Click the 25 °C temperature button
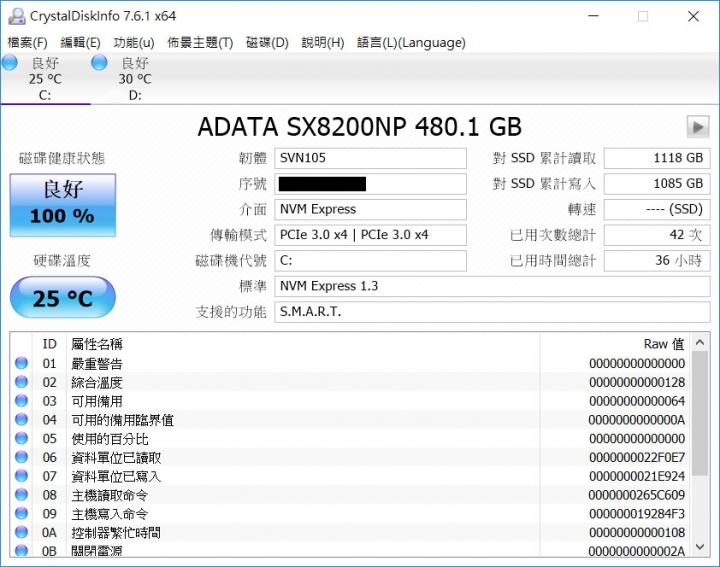 [62, 298]
